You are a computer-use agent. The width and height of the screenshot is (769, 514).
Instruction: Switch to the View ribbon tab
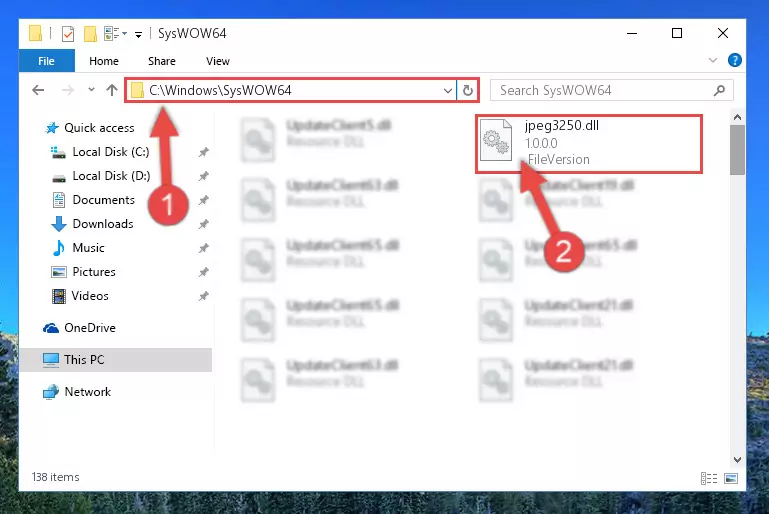218,61
